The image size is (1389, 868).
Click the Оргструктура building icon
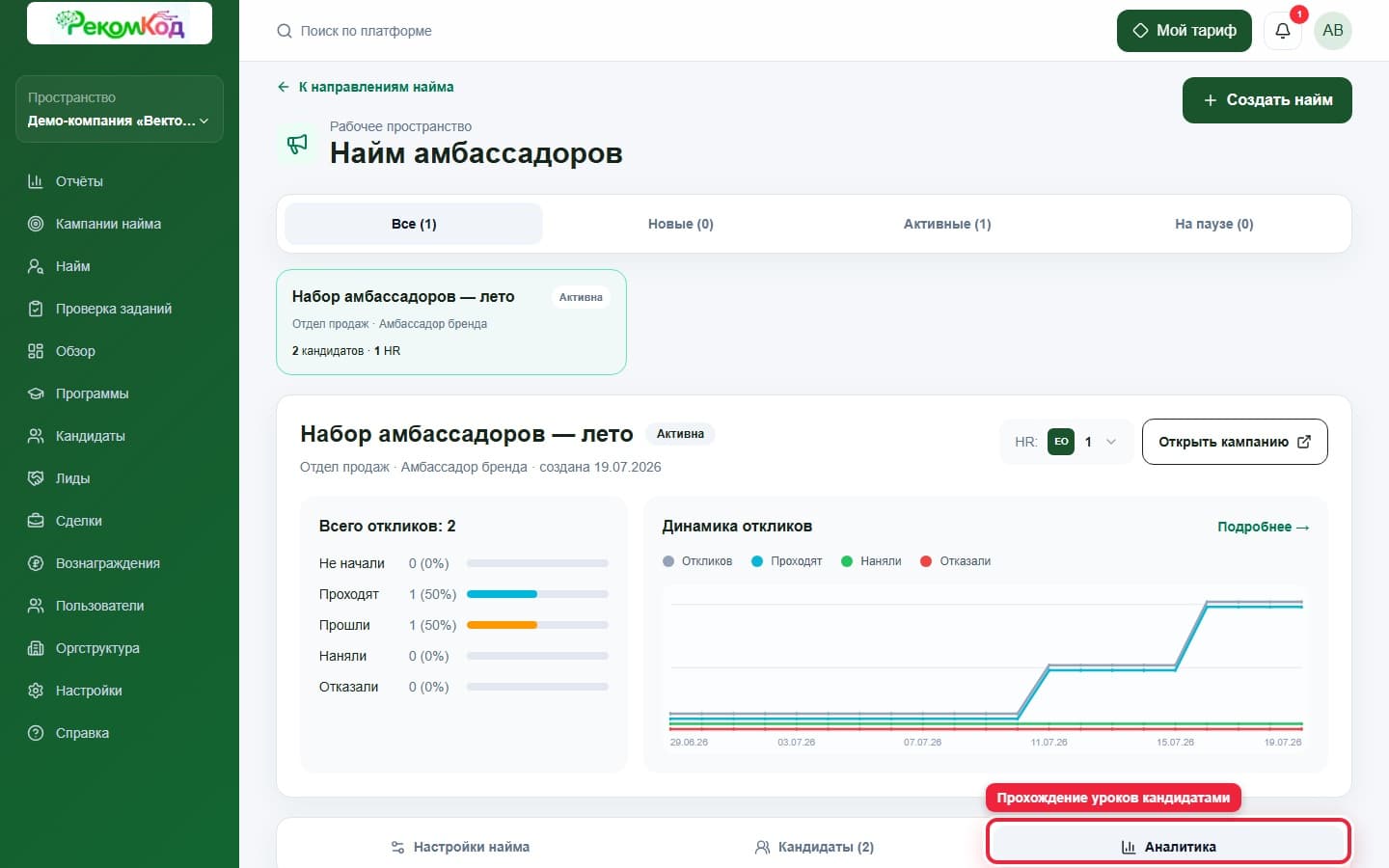36,648
